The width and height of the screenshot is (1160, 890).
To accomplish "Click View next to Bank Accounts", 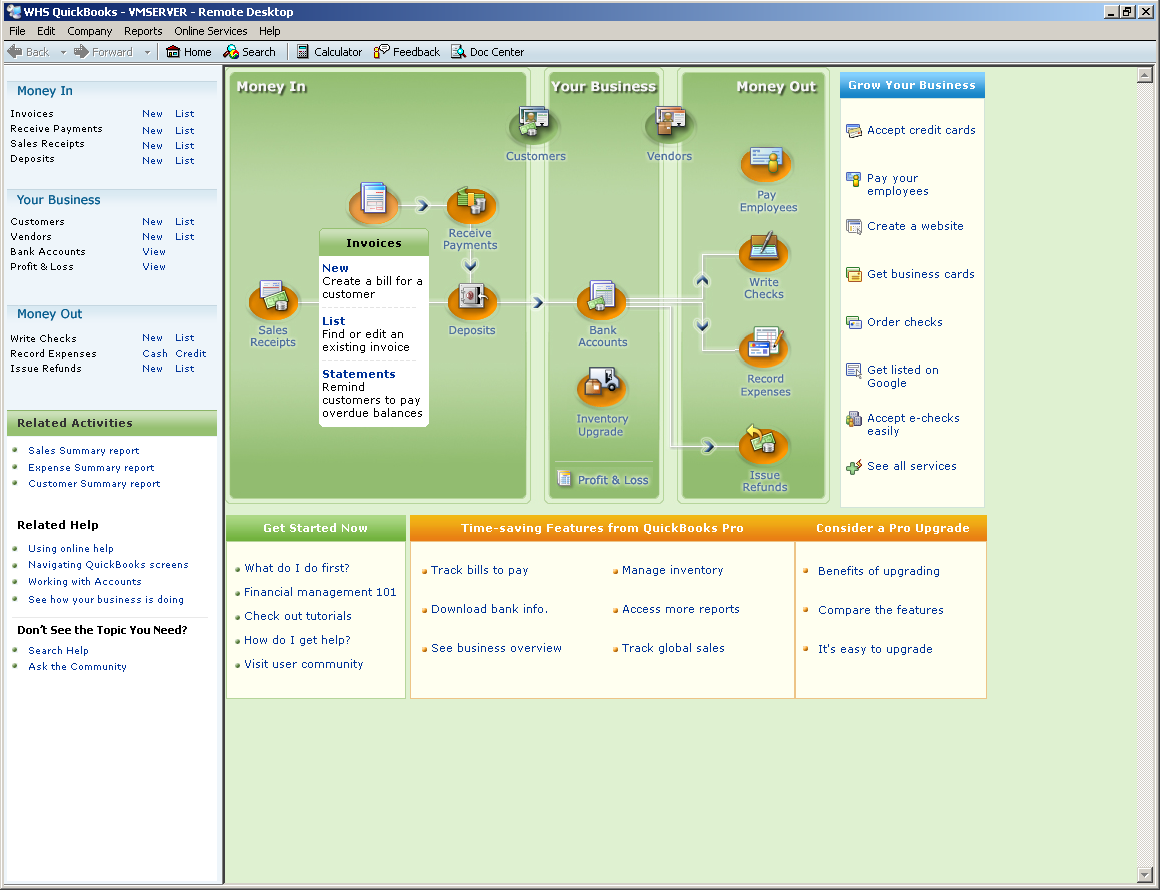I will click(x=154, y=252).
